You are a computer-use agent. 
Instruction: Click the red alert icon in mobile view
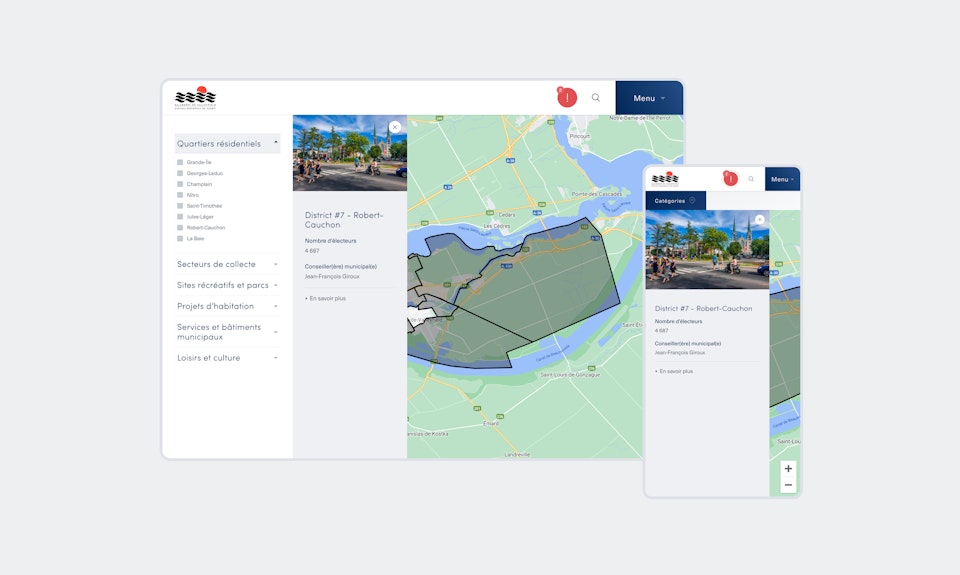coord(730,179)
